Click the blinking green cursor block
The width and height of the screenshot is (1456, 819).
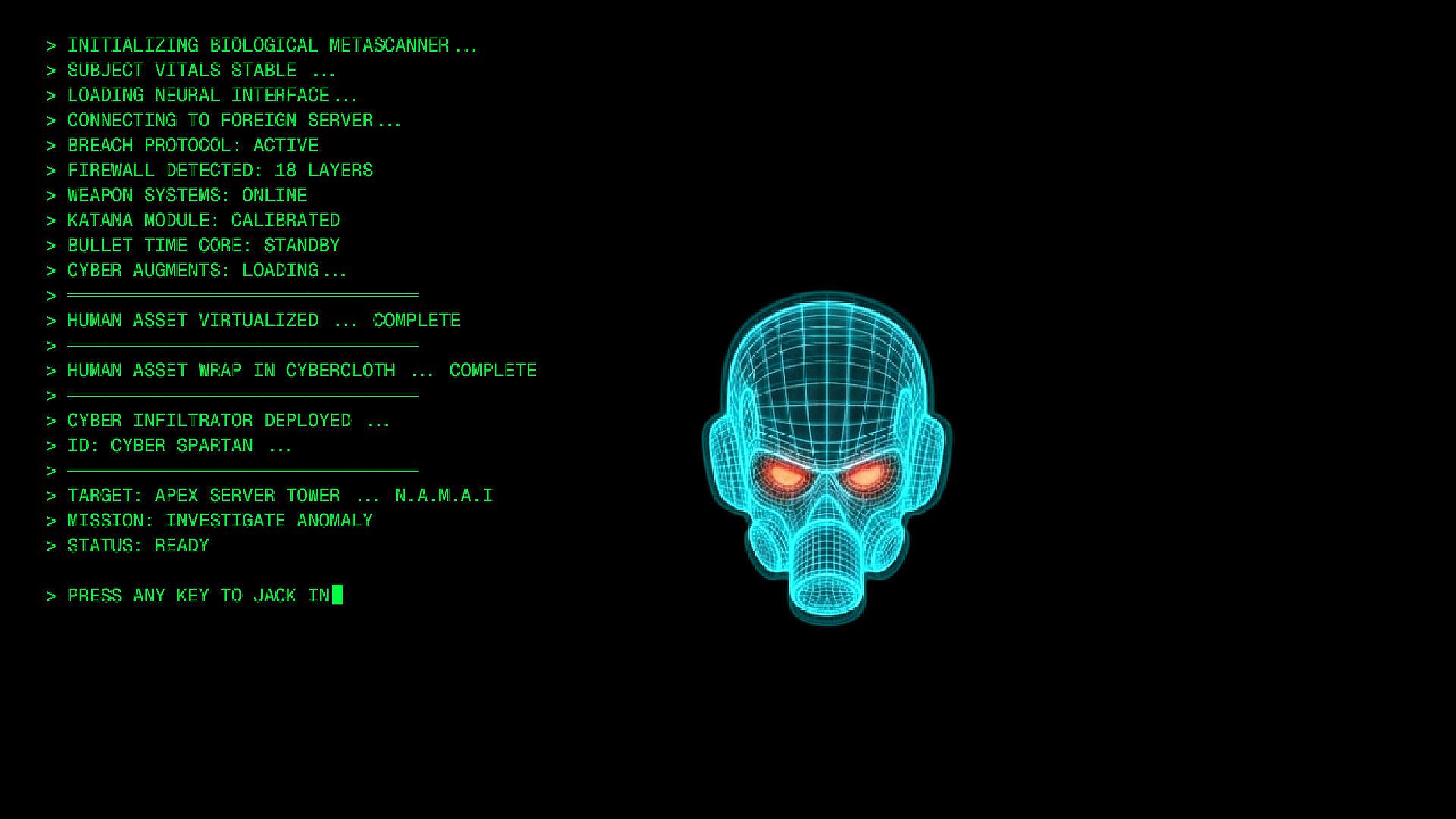pyautogui.click(x=337, y=595)
